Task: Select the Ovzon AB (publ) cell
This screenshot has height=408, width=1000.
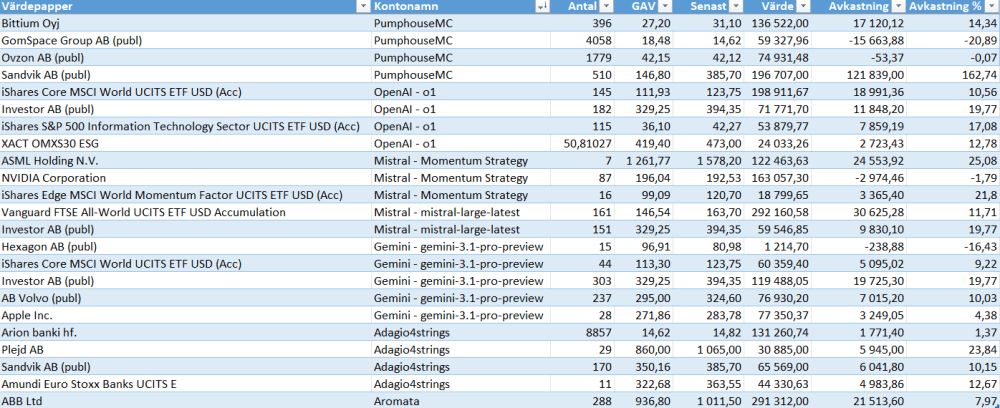Action: 186,57
